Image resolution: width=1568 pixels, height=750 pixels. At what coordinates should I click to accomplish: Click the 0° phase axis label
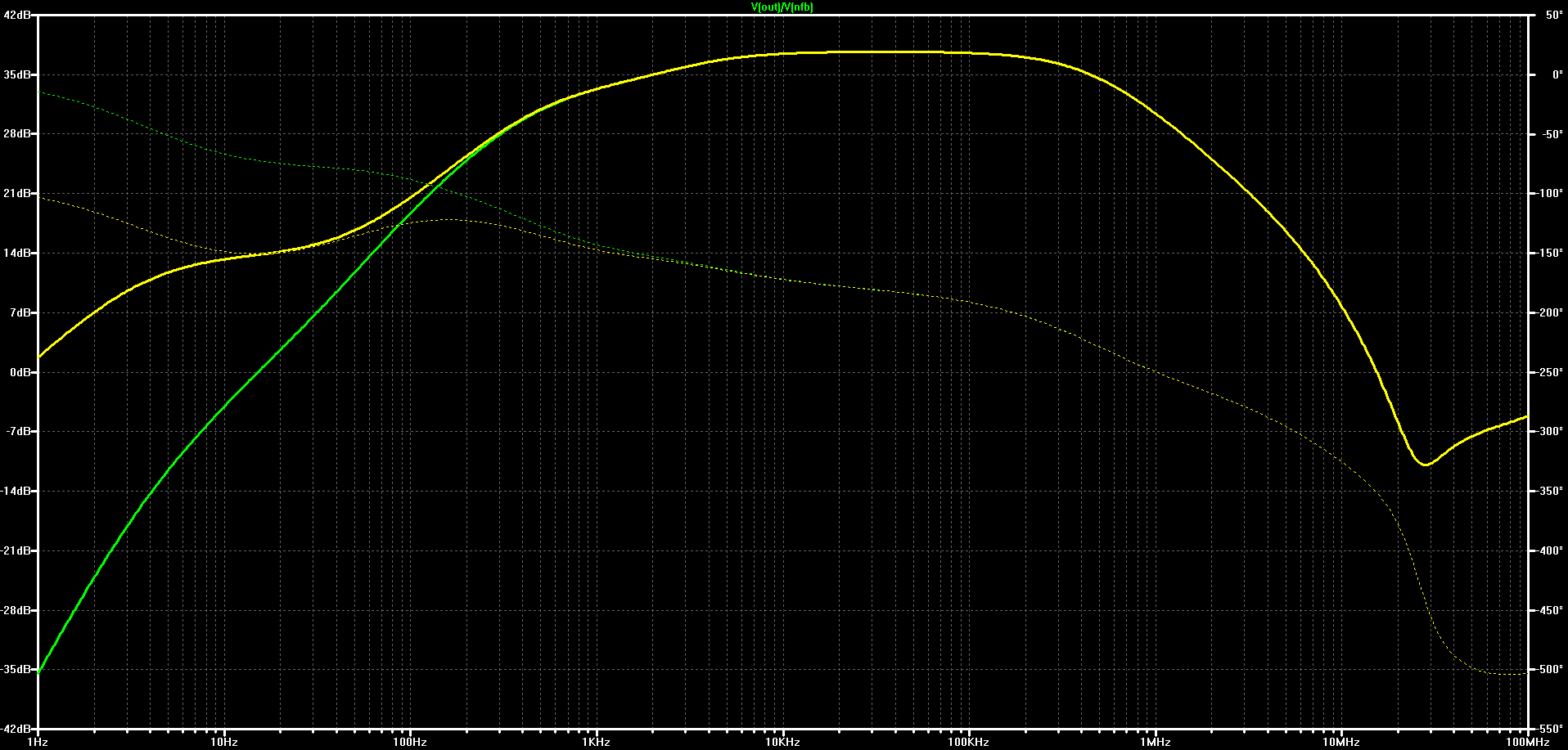point(1557,74)
